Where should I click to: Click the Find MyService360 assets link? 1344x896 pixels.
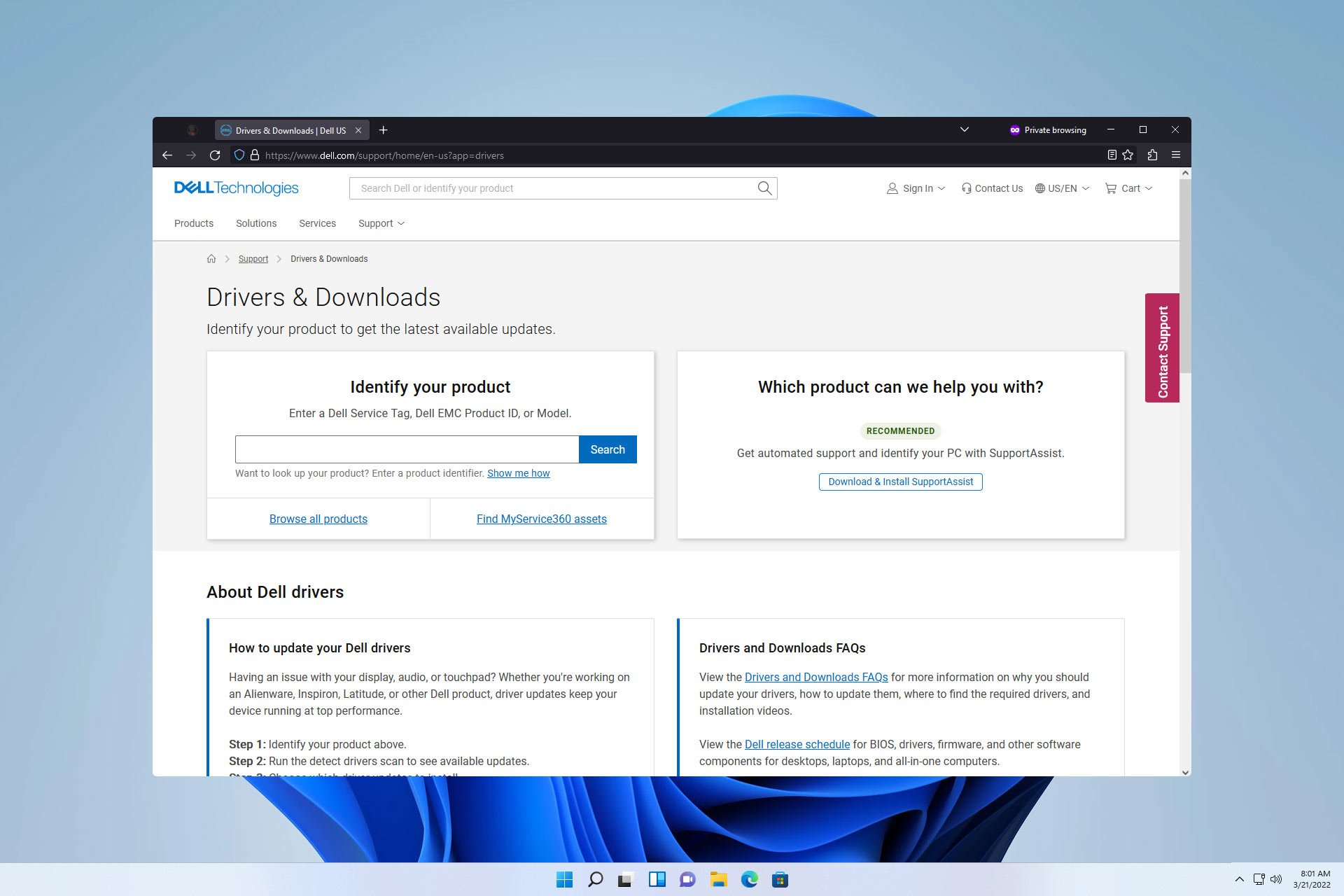[541, 518]
